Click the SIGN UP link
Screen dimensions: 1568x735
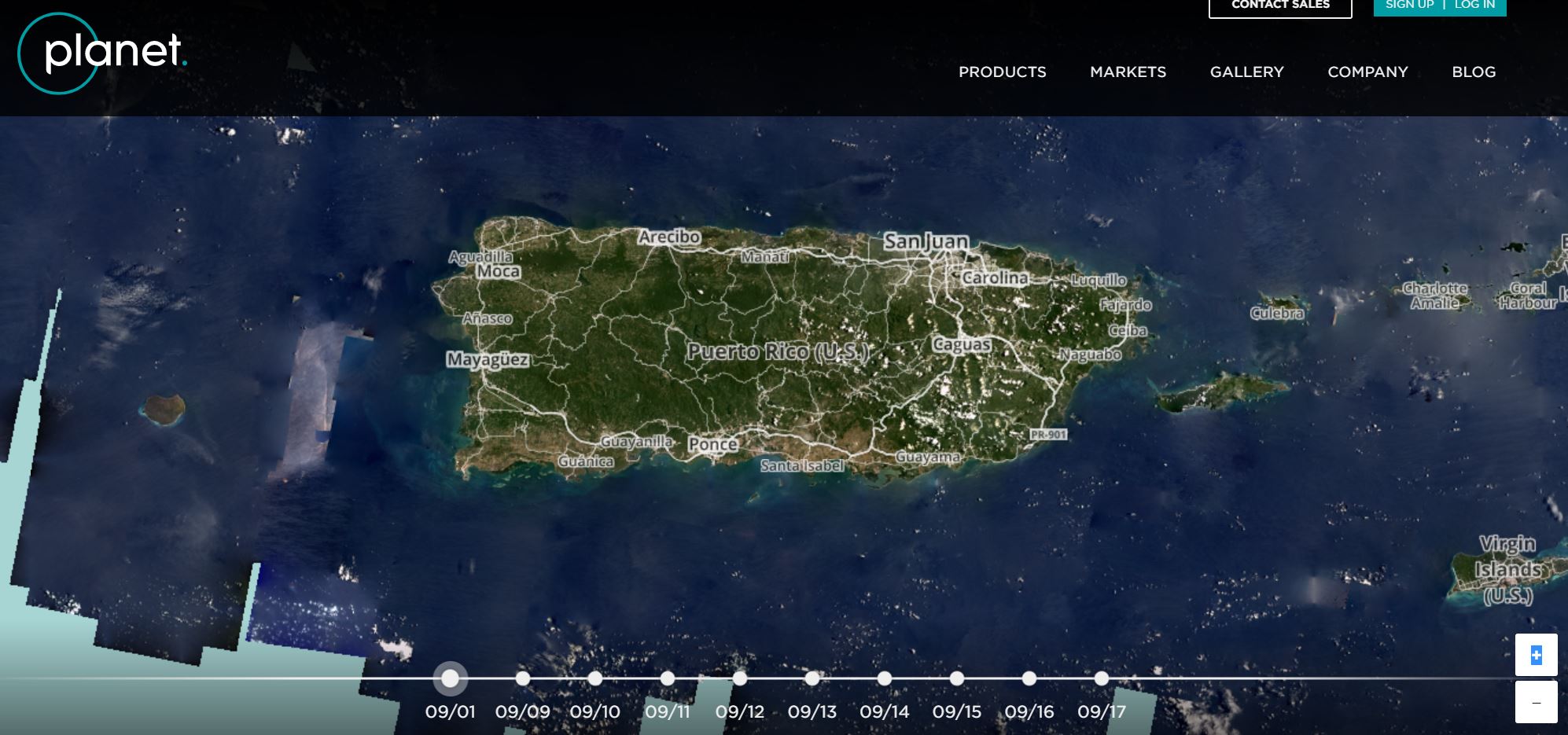pyautogui.click(x=1409, y=5)
